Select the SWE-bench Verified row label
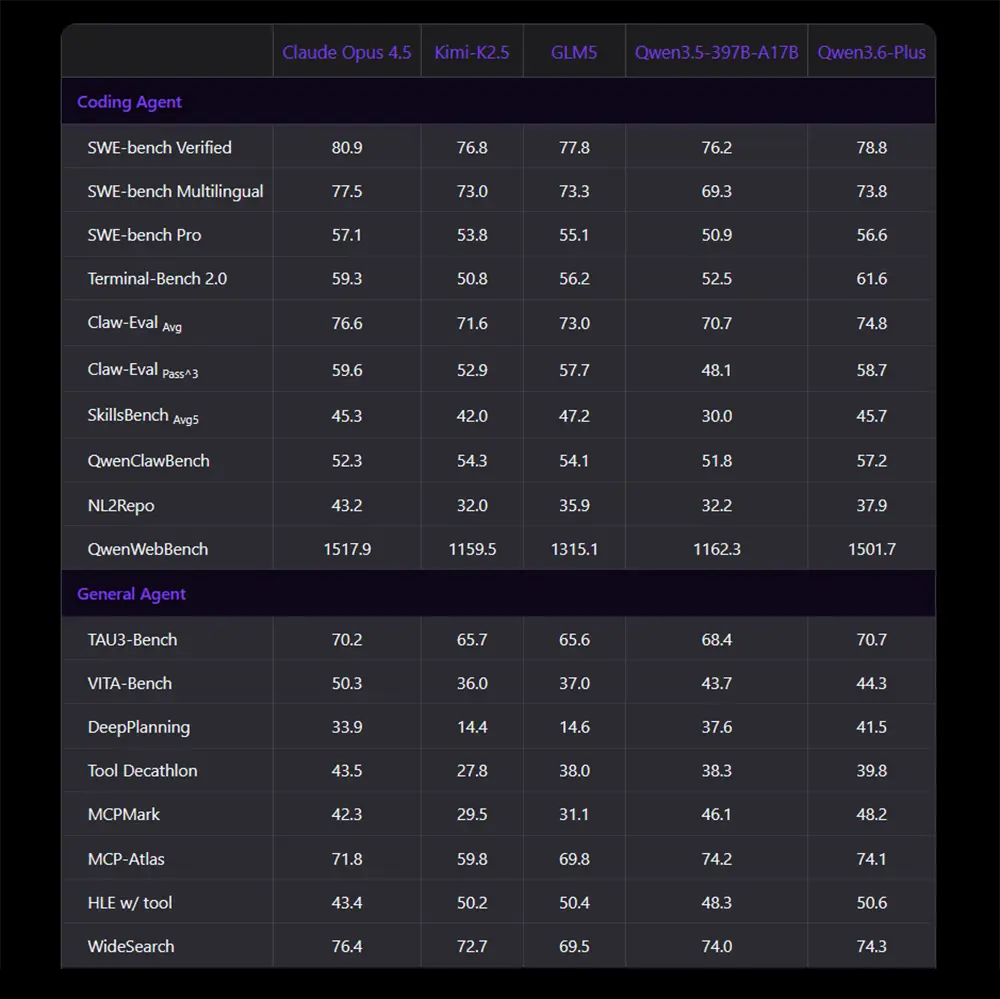1000x999 pixels. pos(159,147)
